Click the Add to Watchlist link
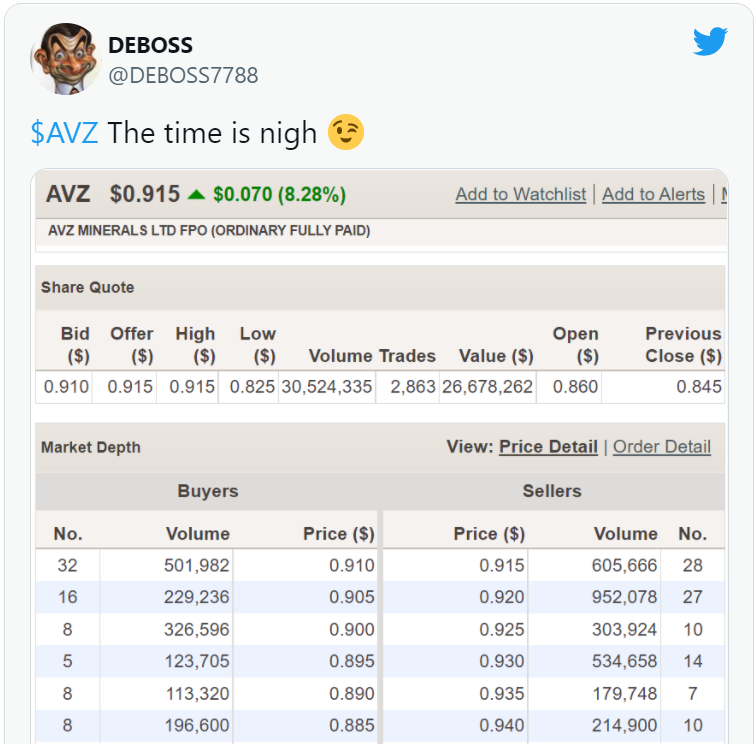This screenshot has width=756, height=744. (521, 194)
